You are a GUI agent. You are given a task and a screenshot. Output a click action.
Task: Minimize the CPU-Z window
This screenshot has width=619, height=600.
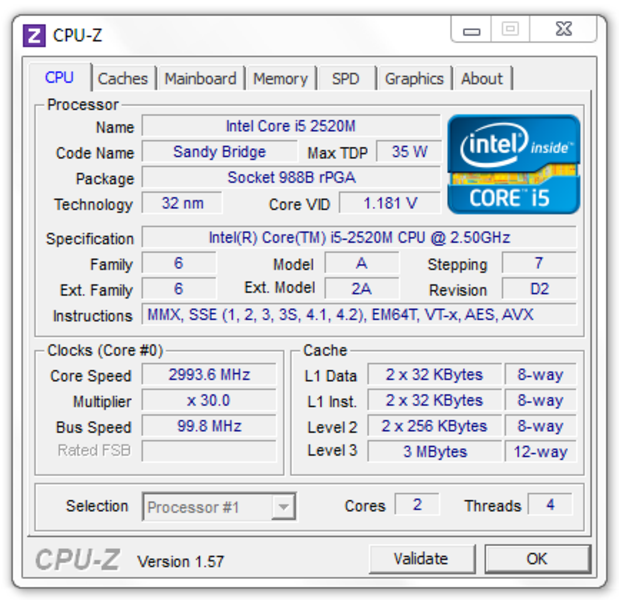(471, 29)
